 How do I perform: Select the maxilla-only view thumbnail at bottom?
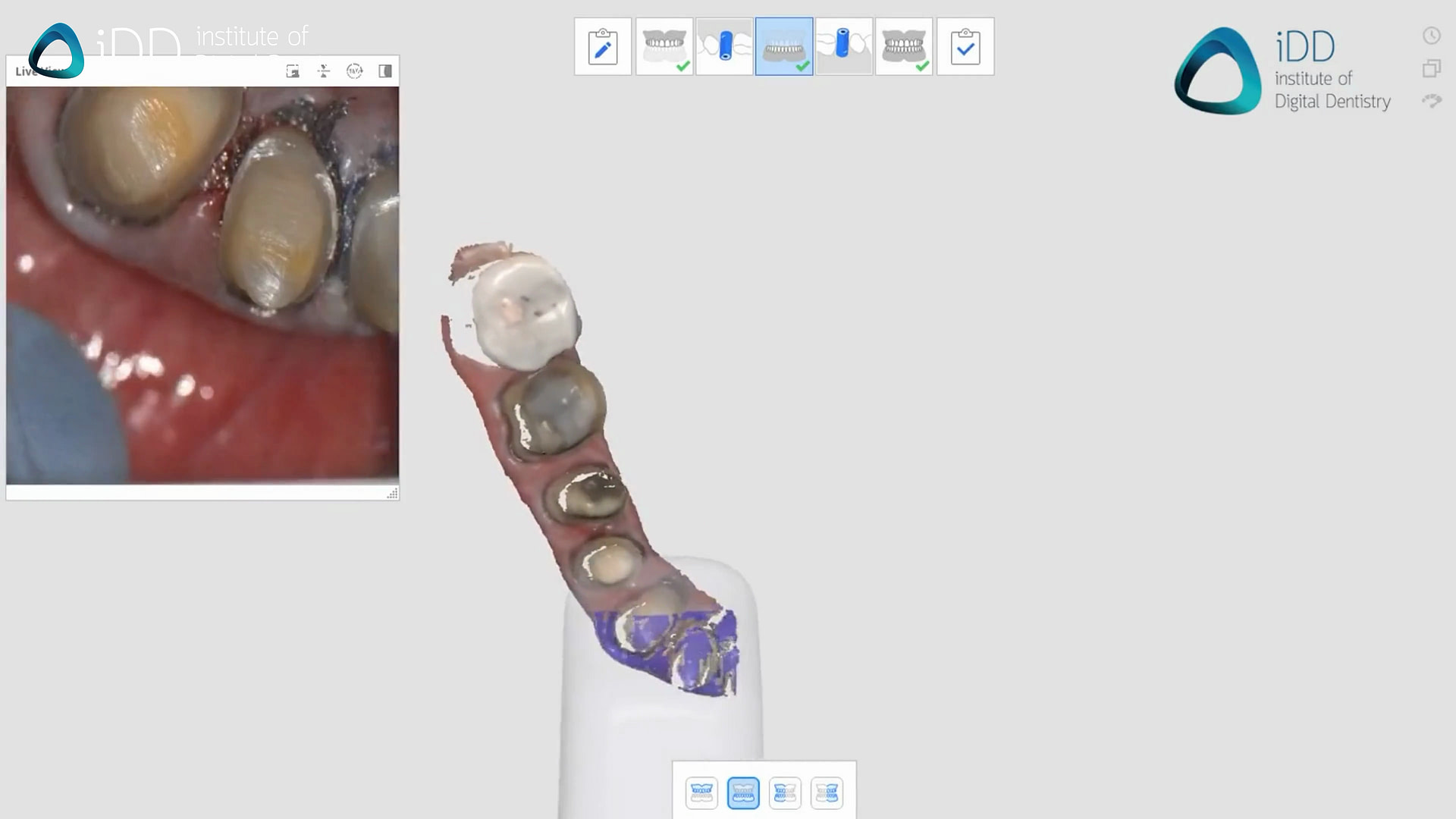click(701, 792)
